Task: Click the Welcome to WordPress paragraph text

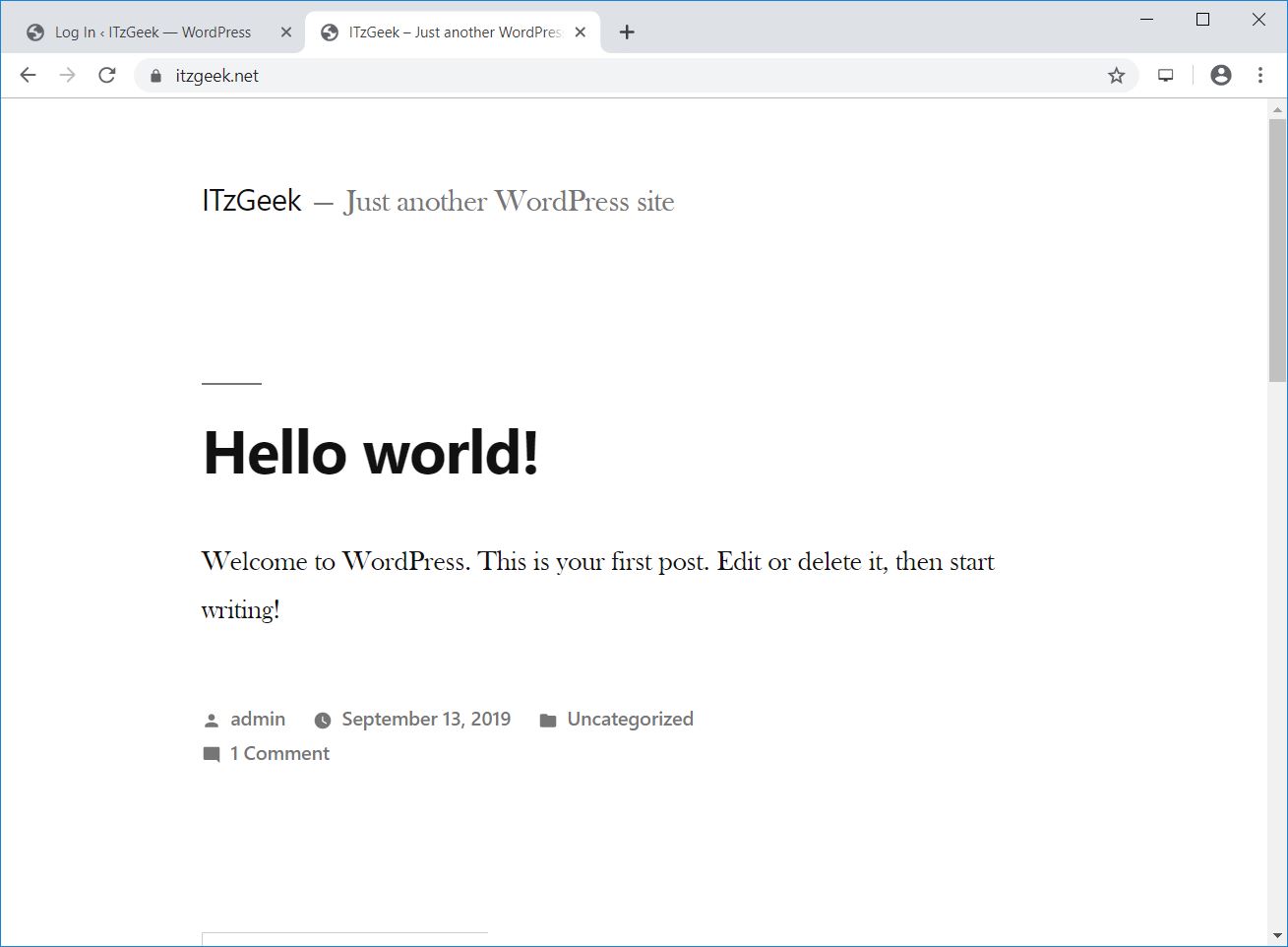Action: pyautogui.click(x=598, y=586)
